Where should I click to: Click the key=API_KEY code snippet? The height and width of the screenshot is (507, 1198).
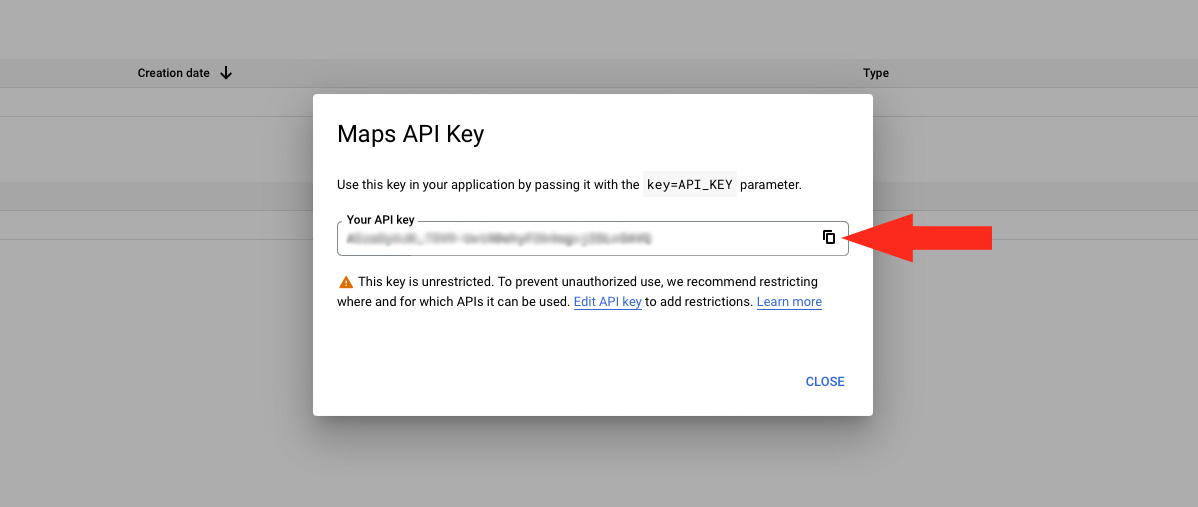coord(690,185)
